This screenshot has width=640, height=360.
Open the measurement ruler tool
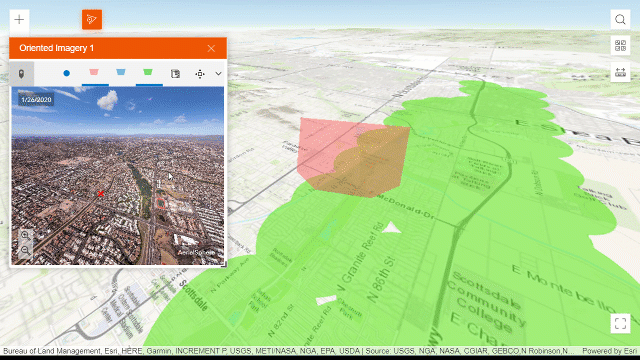[620, 73]
